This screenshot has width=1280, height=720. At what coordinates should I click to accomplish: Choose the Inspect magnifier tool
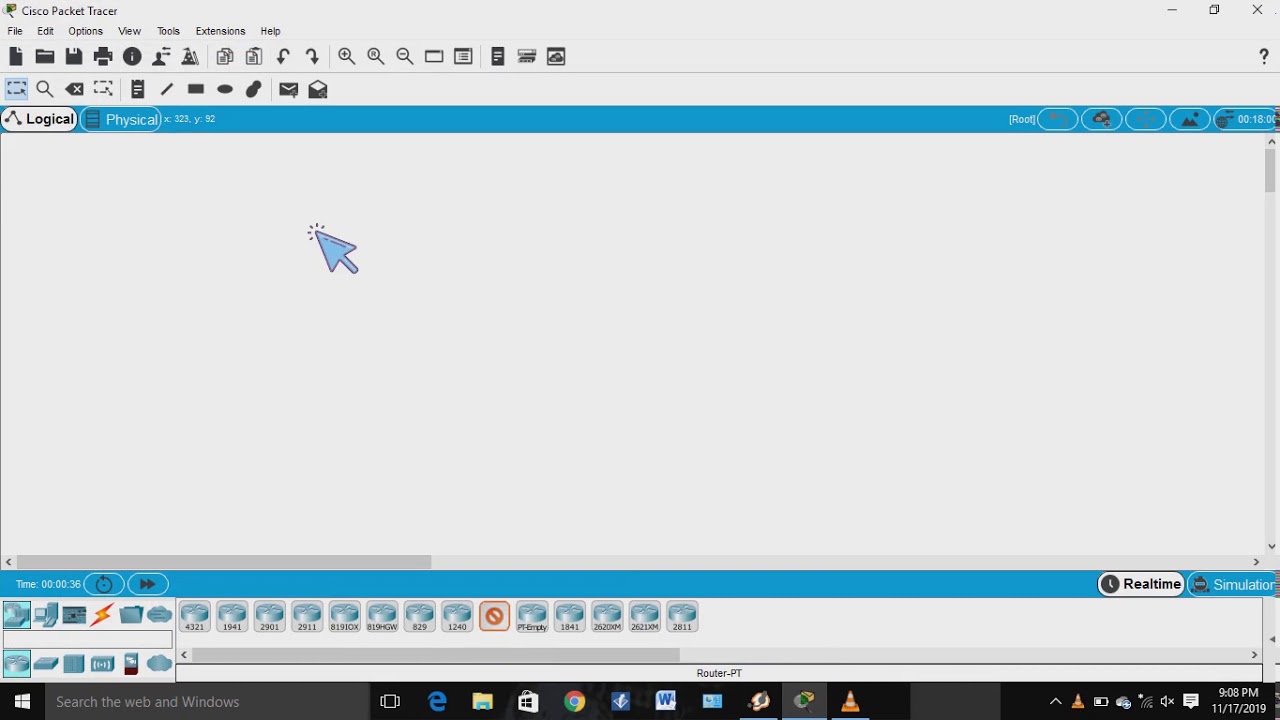pyautogui.click(x=45, y=89)
